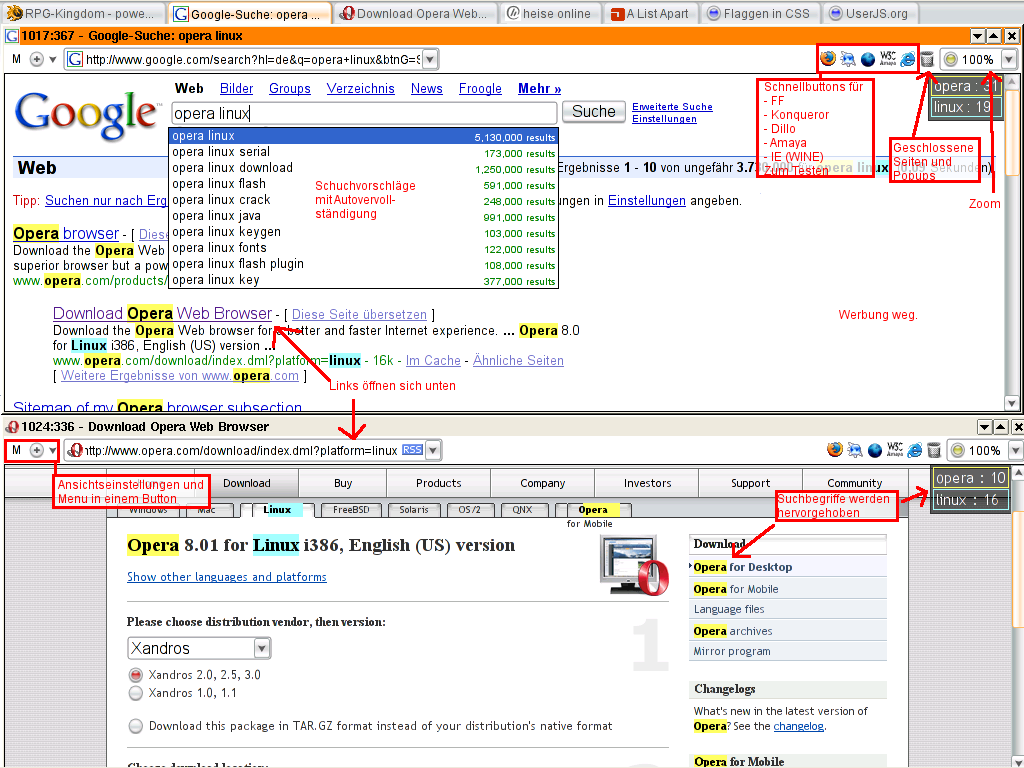The width and height of the screenshot is (1024, 768).
Task: Click Google window address URL field
Action: pos(253,59)
